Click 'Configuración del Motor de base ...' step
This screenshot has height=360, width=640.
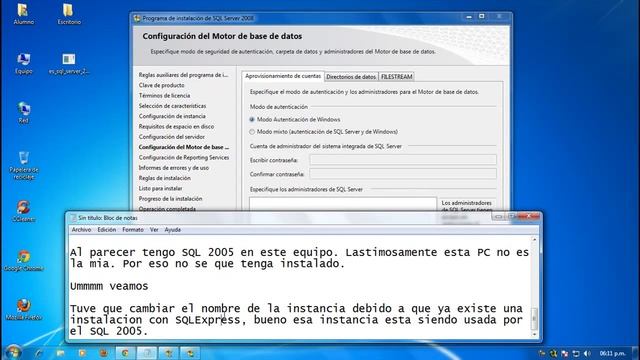184,147
